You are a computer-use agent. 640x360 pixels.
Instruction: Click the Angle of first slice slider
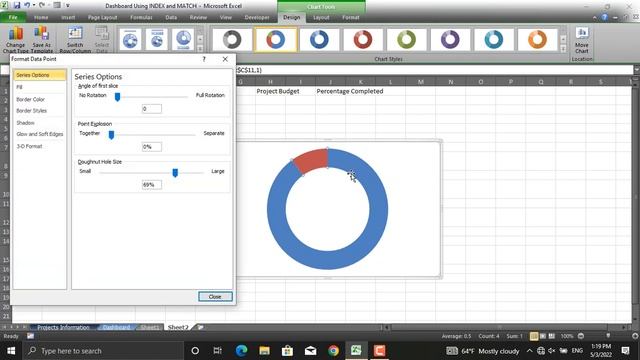coord(117,97)
